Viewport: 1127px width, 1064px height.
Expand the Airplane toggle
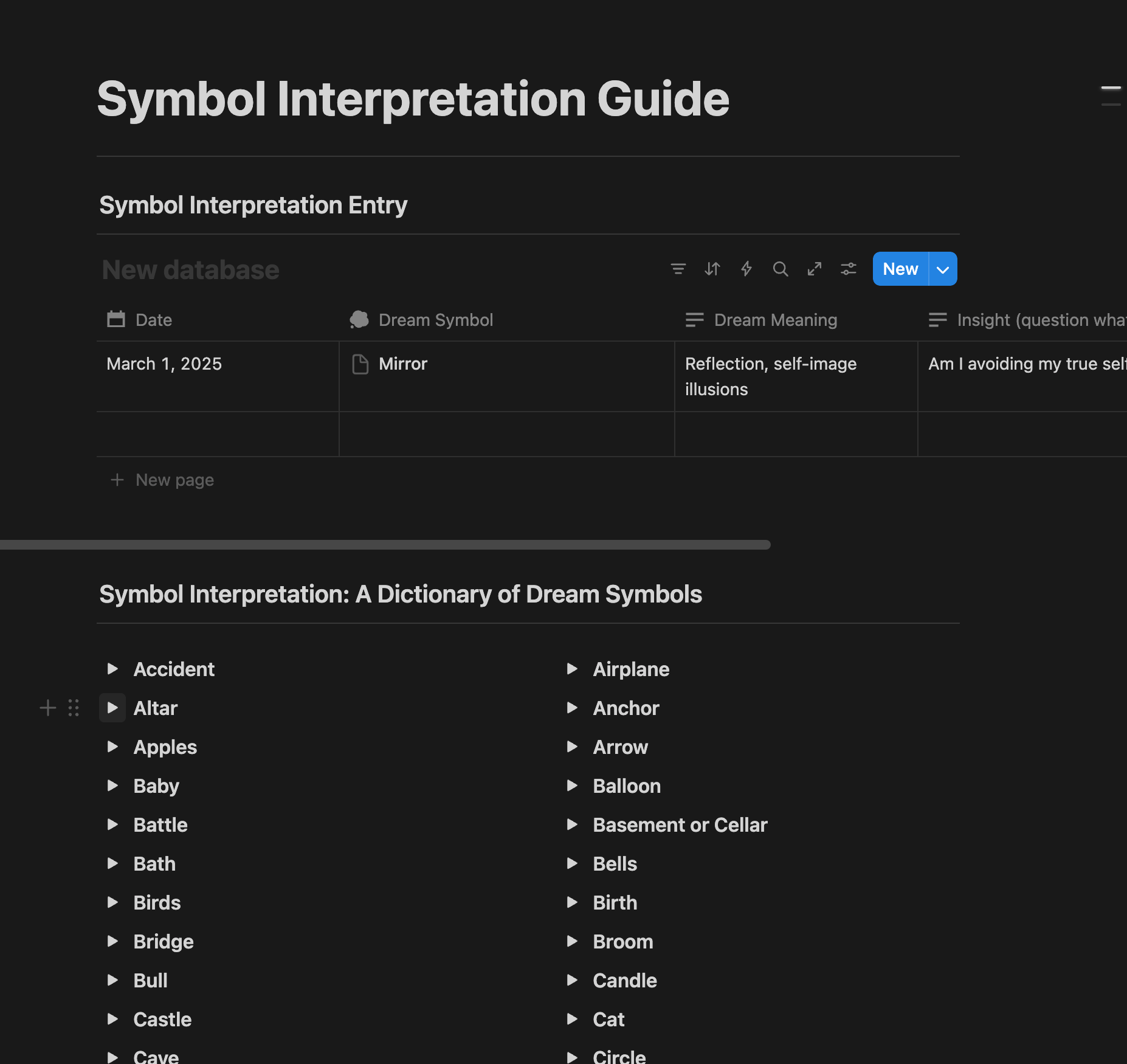coord(572,669)
